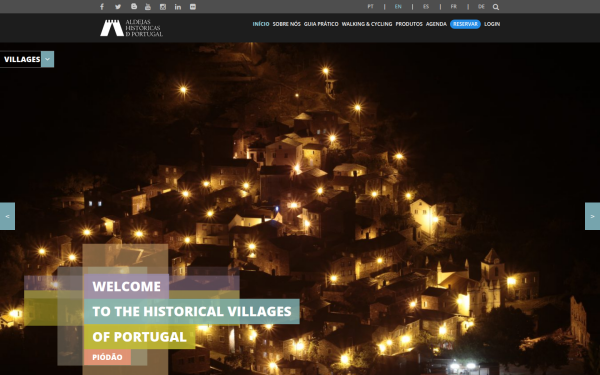The width and height of the screenshot is (600, 375).
Task: Click the Welcome banner text
Action: (126, 286)
